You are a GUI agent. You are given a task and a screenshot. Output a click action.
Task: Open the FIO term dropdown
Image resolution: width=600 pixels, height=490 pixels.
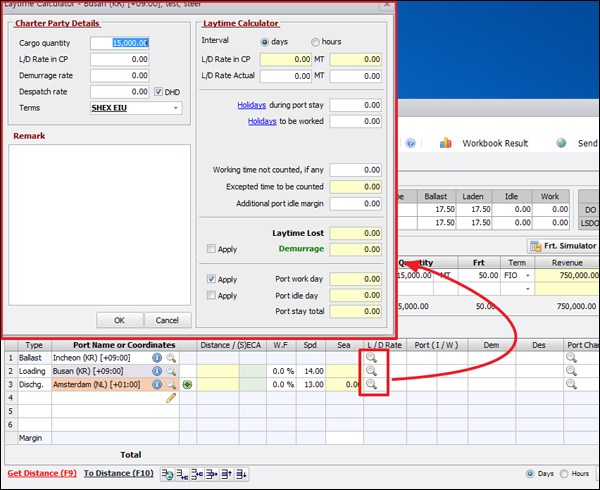[x=528, y=276]
